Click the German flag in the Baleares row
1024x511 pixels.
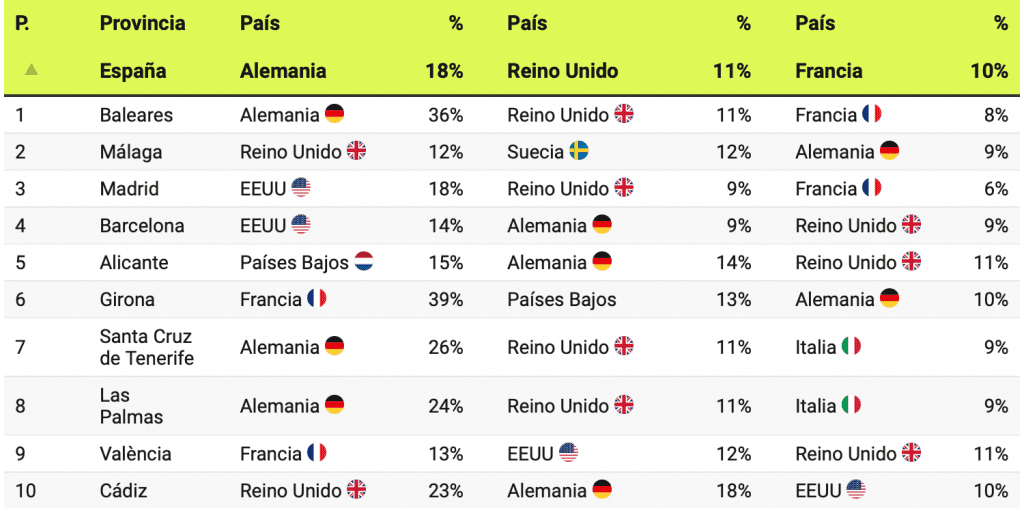pos(334,115)
